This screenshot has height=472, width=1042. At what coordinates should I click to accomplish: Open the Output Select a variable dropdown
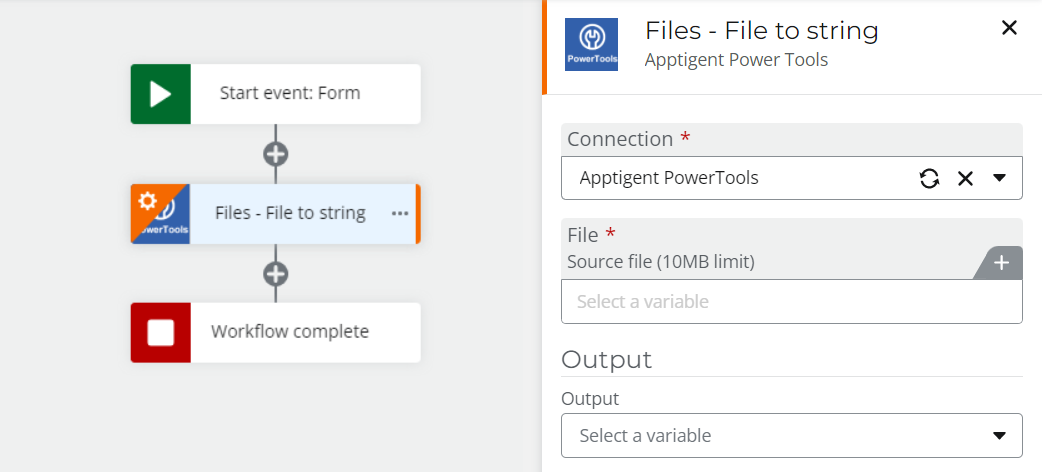(x=791, y=435)
